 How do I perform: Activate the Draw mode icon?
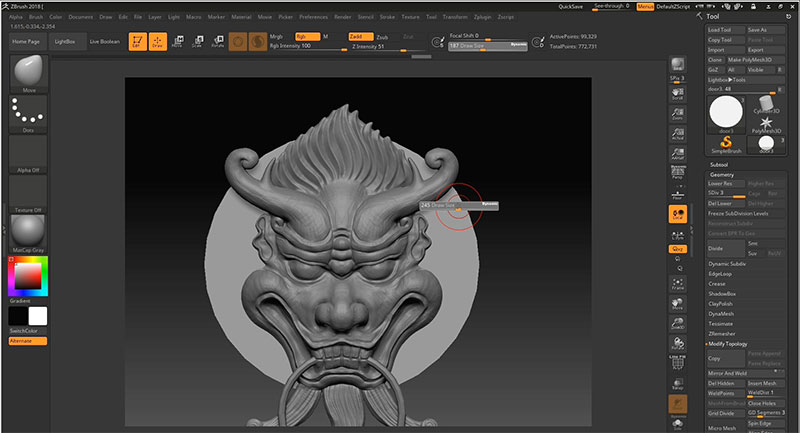[x=157, y=41]
